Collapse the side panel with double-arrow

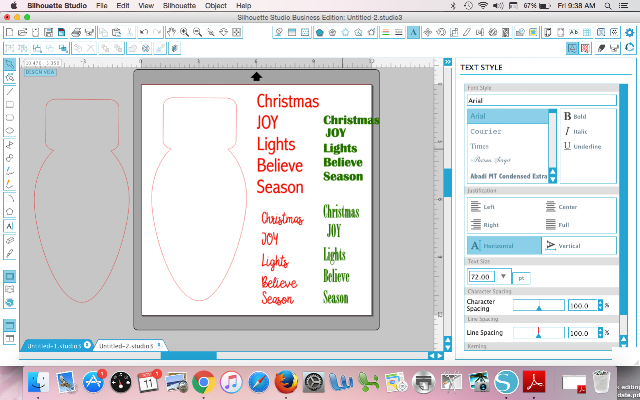point(448,62)
